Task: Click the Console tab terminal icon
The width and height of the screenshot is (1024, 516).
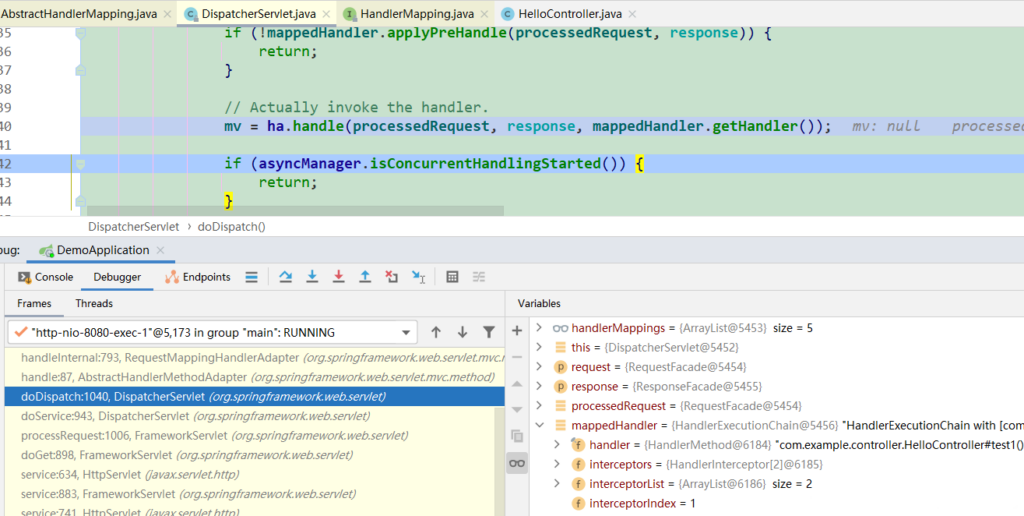Action: tap(24, 277)
